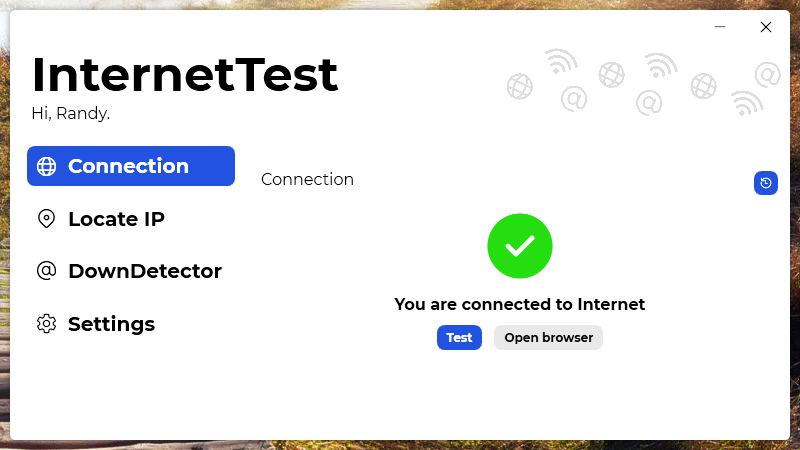Click the map pin icon for Locate IP
Image resolution: width=800 pixels, height=450 pixels.
coord(46,219)
